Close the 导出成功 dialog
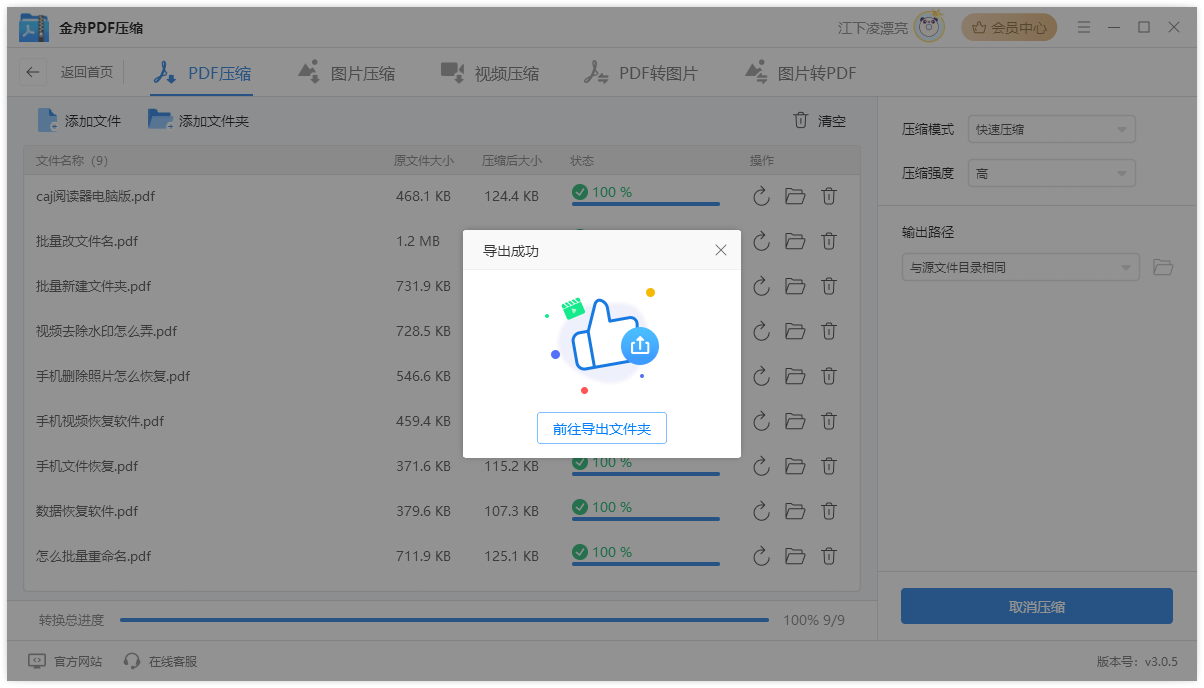 point(721,251)
